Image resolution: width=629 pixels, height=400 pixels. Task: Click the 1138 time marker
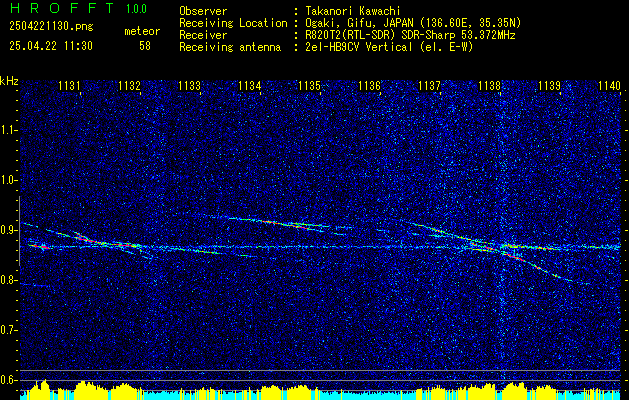[x=489, y=85]
